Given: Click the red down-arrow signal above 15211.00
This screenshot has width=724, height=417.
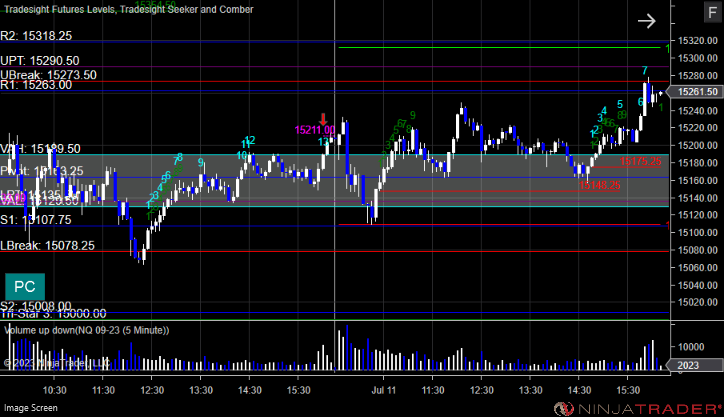Looking at the screenshot, I should (x=323, y=119).
